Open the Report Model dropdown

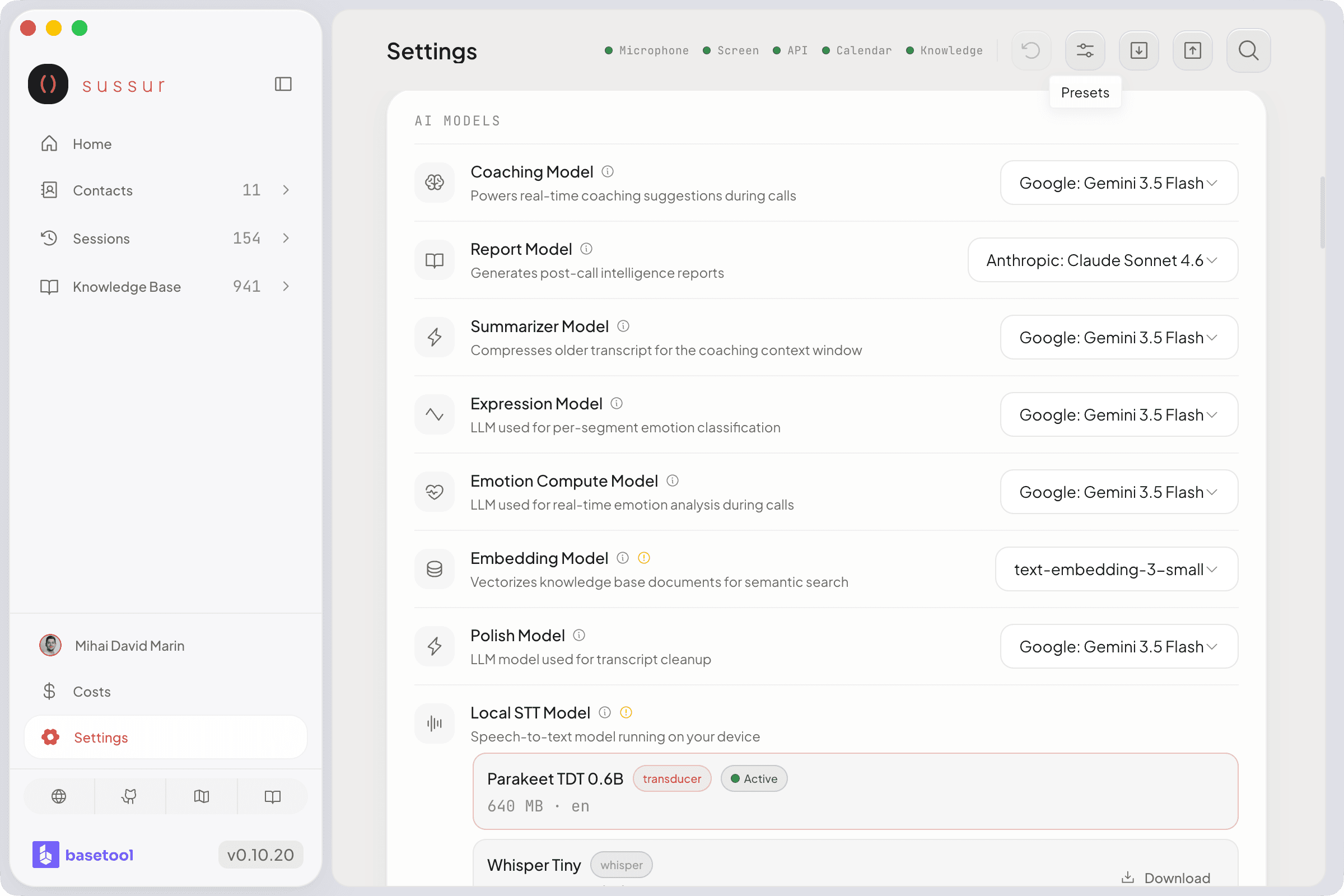pyautogui.click(x=1103, y=260)
